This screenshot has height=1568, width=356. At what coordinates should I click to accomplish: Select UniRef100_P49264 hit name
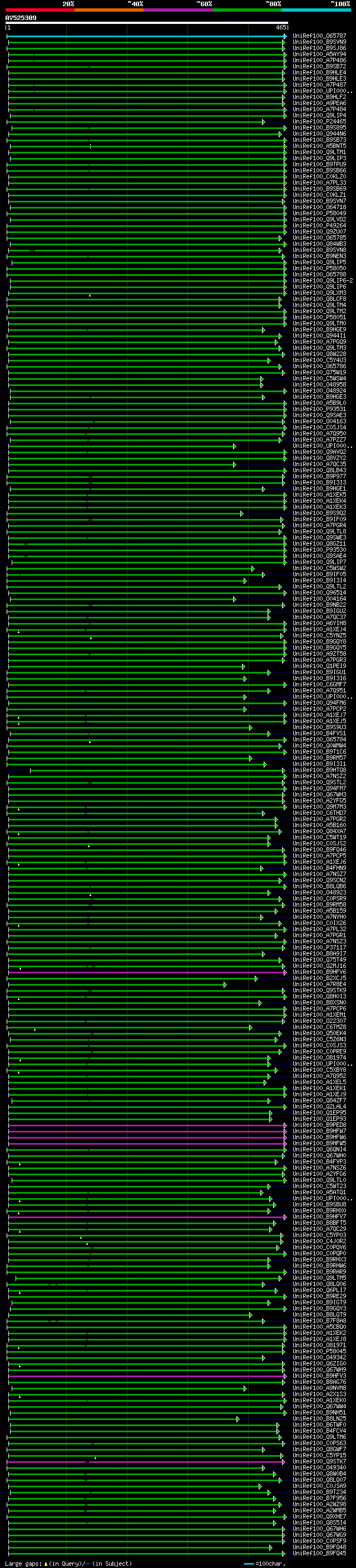coord(319,226)
